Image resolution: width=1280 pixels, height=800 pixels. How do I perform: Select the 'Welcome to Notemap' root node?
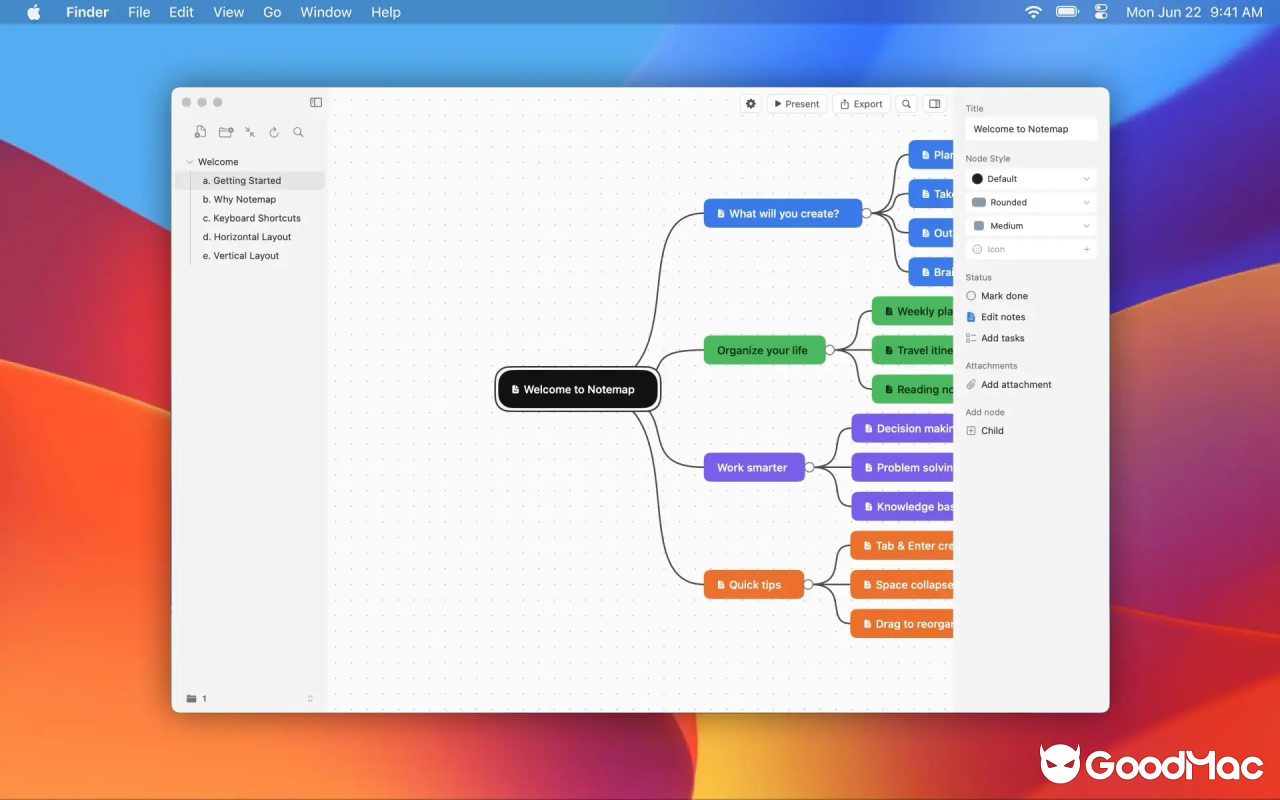[x=578, y=389]
